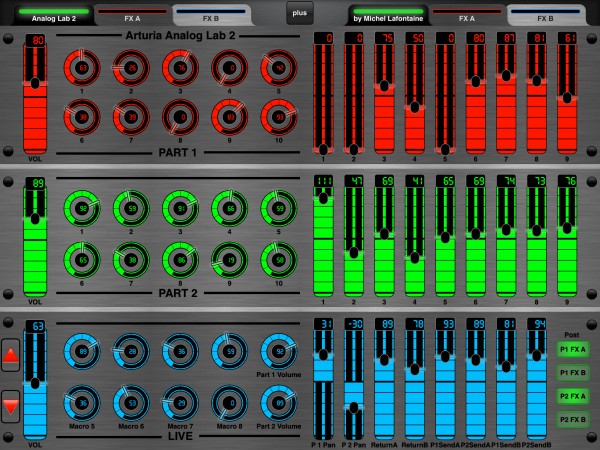
Task: Click Part 2 green knob 10
Action: point(279,260)
